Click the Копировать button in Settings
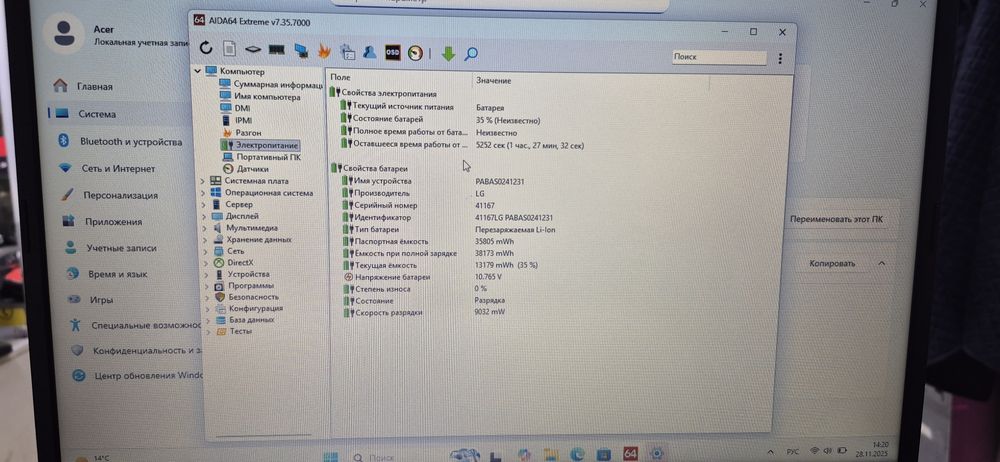This screenshot has height=462, width=1000. click(x=832, y=264)
